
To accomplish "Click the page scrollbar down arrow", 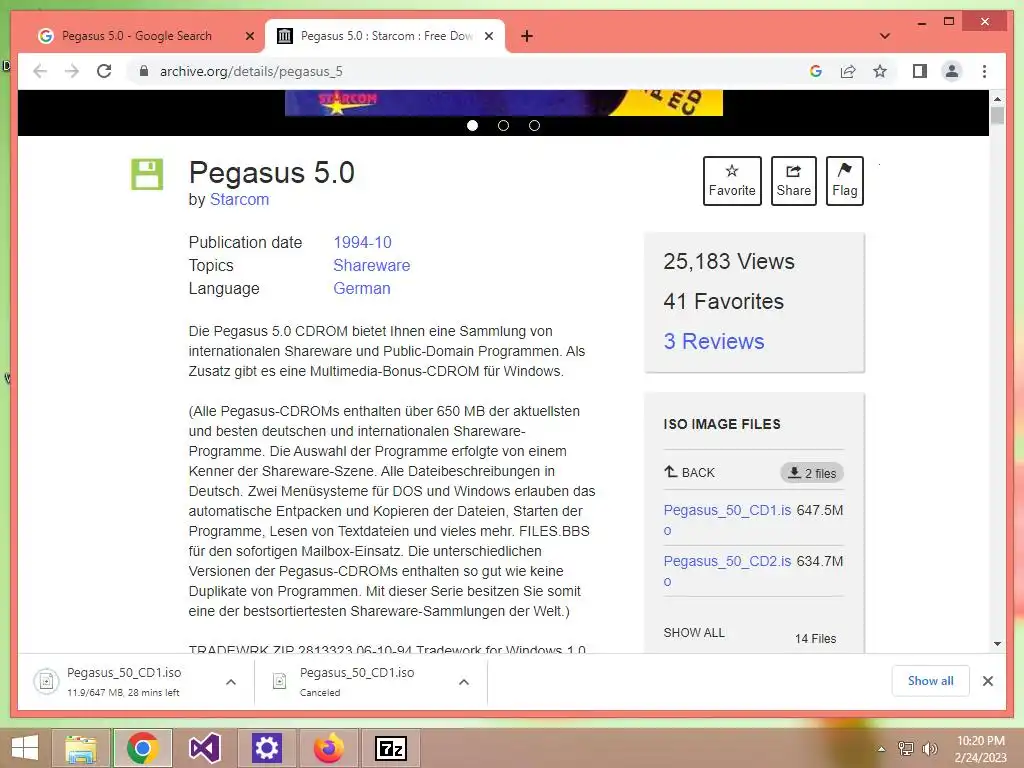I will click(x=997, y=643).
